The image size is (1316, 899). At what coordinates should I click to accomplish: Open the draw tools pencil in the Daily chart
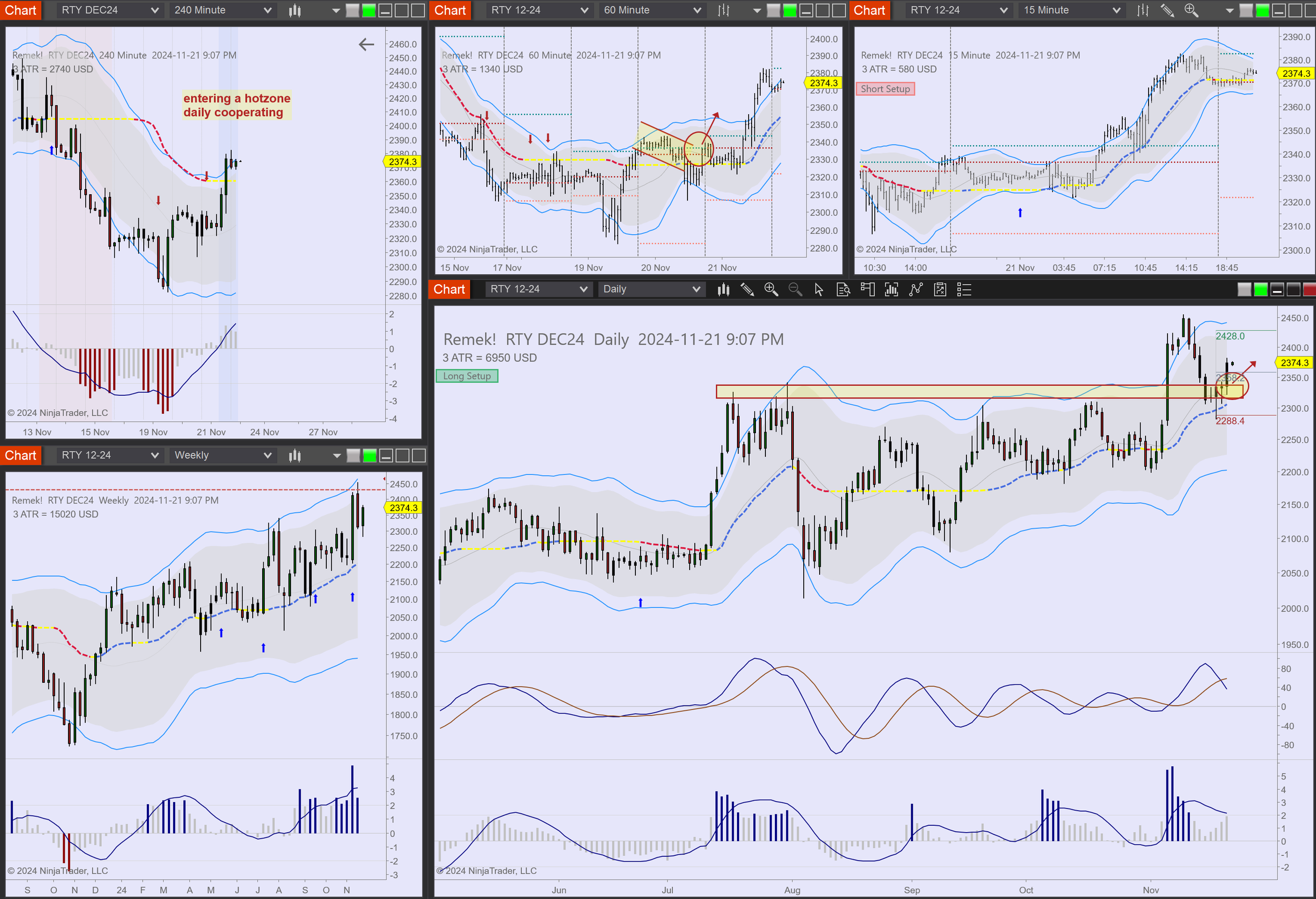[747, 290]
